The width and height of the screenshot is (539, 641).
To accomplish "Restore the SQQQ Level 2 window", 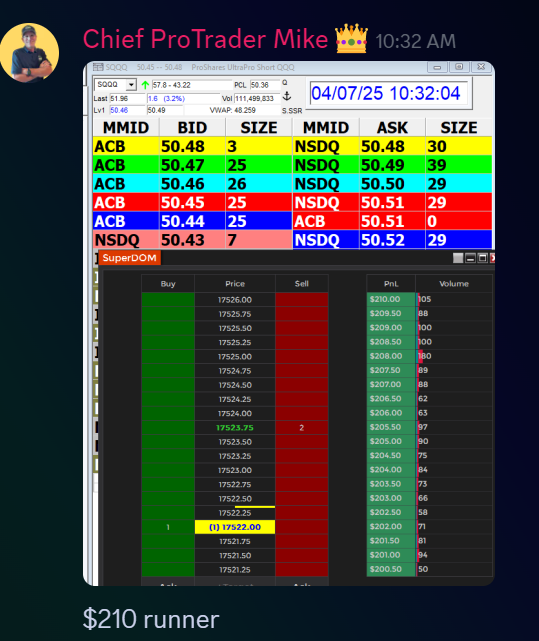I will (459, 67).
